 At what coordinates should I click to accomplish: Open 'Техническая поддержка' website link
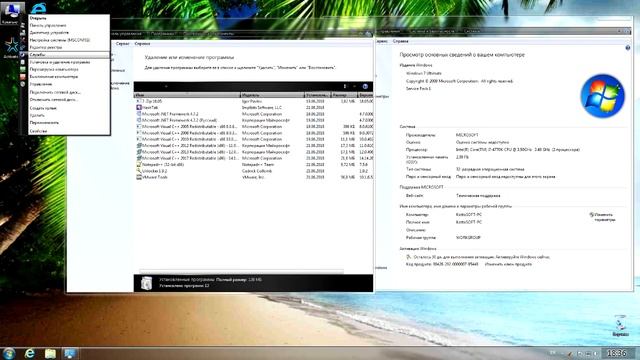[478, 196]
